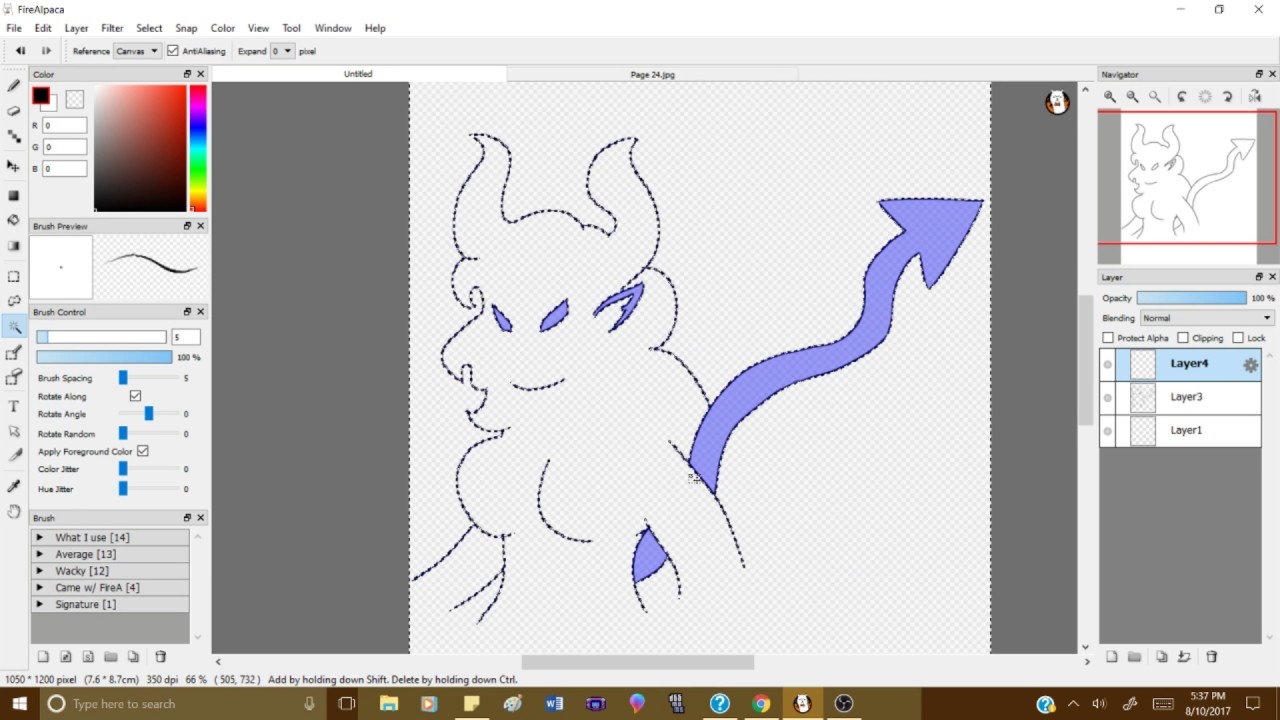
Task: Delete the layer with the trash icon
Action: (x=1212, y=657)
